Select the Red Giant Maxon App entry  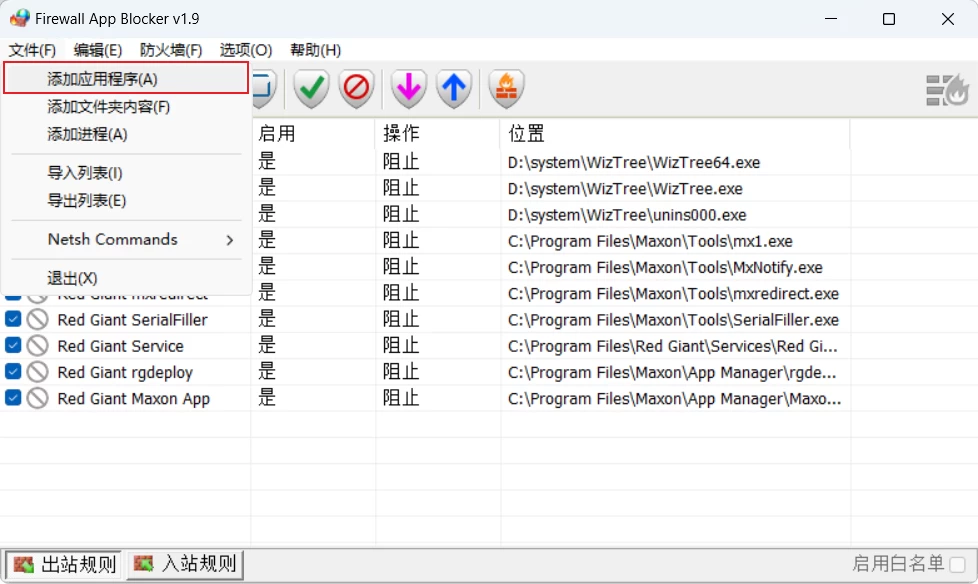(x=133, y=399)
